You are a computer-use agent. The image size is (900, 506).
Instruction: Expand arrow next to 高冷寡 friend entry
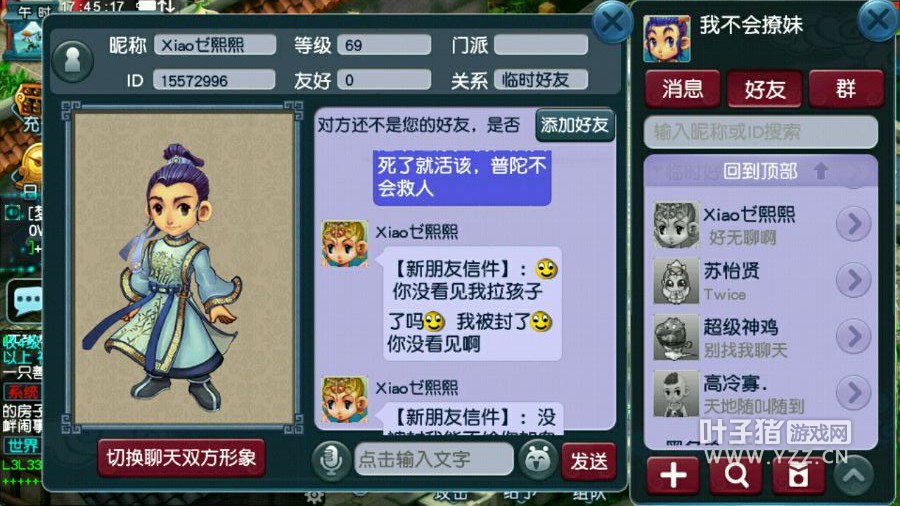[854, 392]
